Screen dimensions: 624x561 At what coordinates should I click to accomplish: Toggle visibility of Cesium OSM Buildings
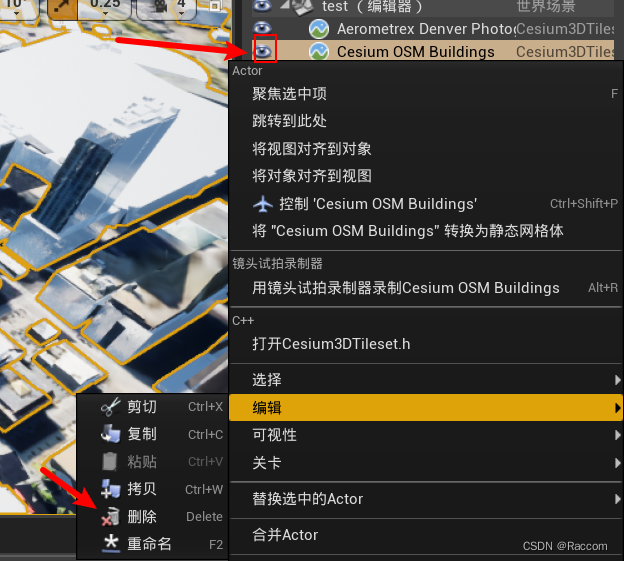coord(262,51)
